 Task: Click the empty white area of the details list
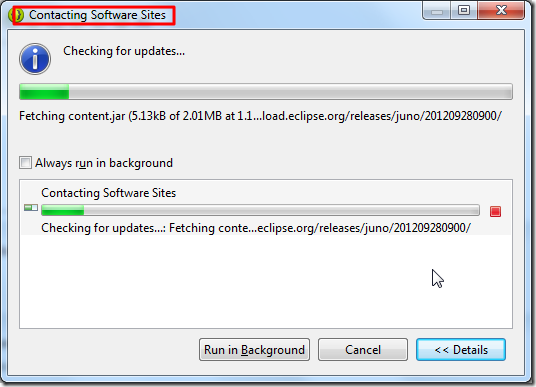pyautogui.click(x=266, y=281)
